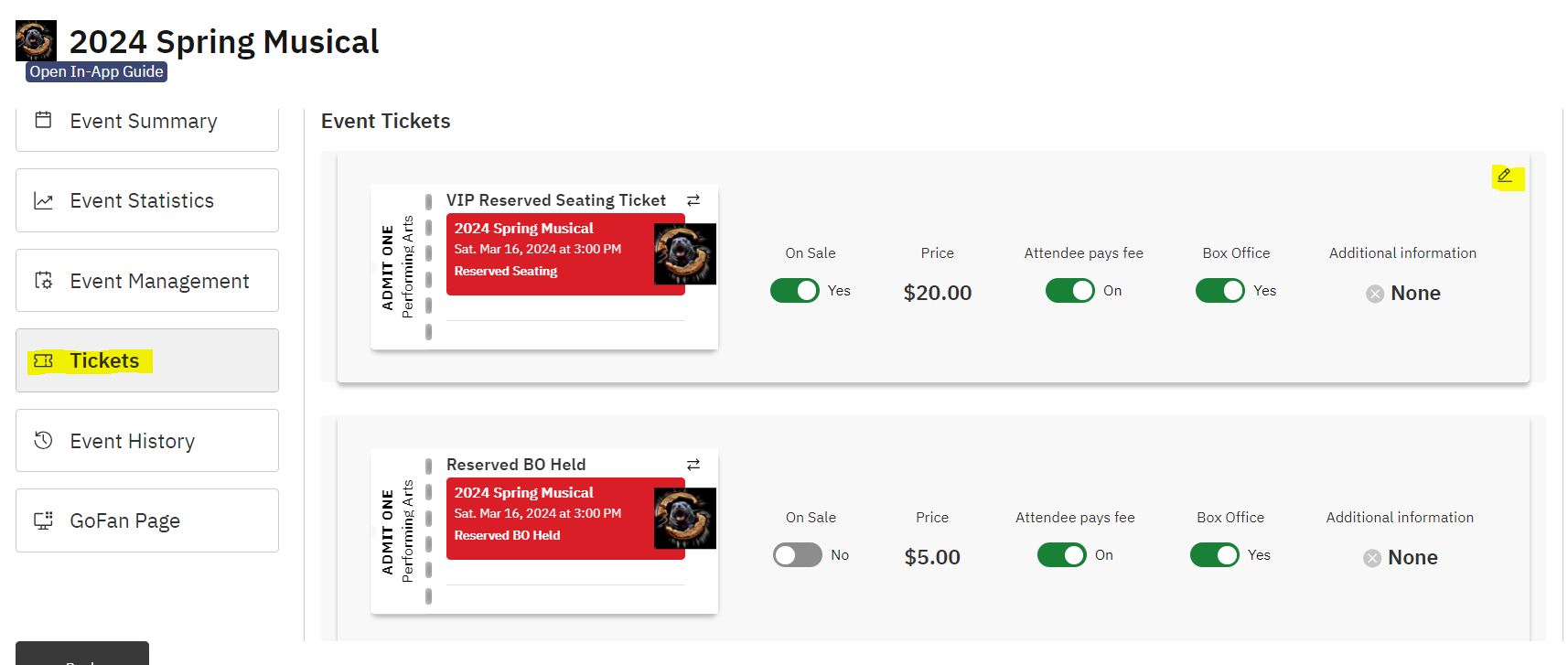Navigate to Event Summary
The height and width of the screenshot is (665, 1568).
(x=144, y=120)
